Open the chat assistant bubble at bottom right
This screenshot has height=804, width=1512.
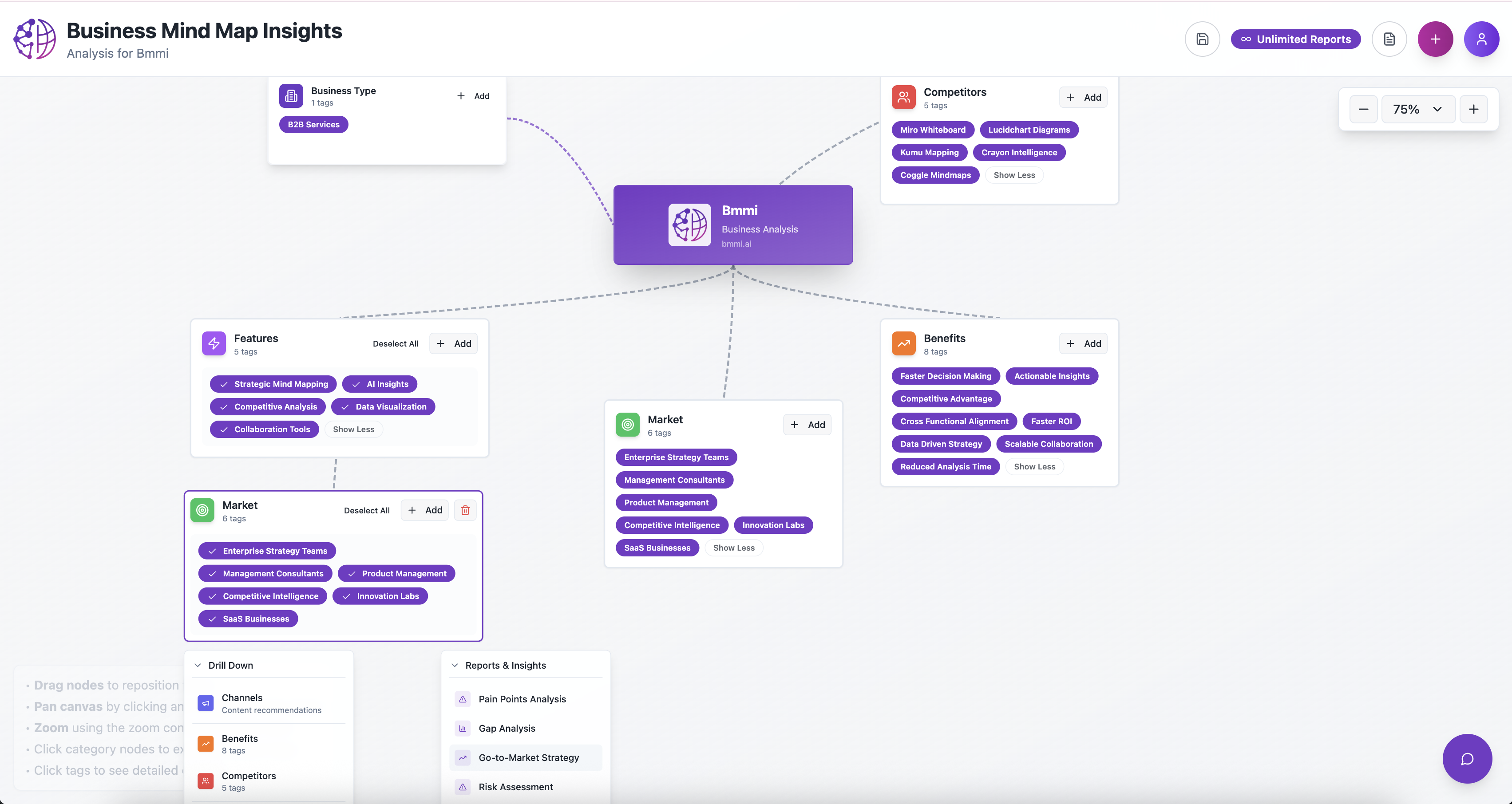click(x=1467, y=758)
